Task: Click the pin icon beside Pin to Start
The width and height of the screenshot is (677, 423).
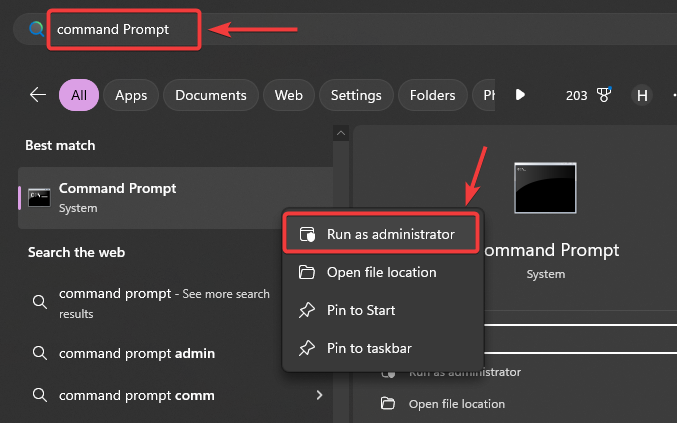Action: tap(308, 310)
